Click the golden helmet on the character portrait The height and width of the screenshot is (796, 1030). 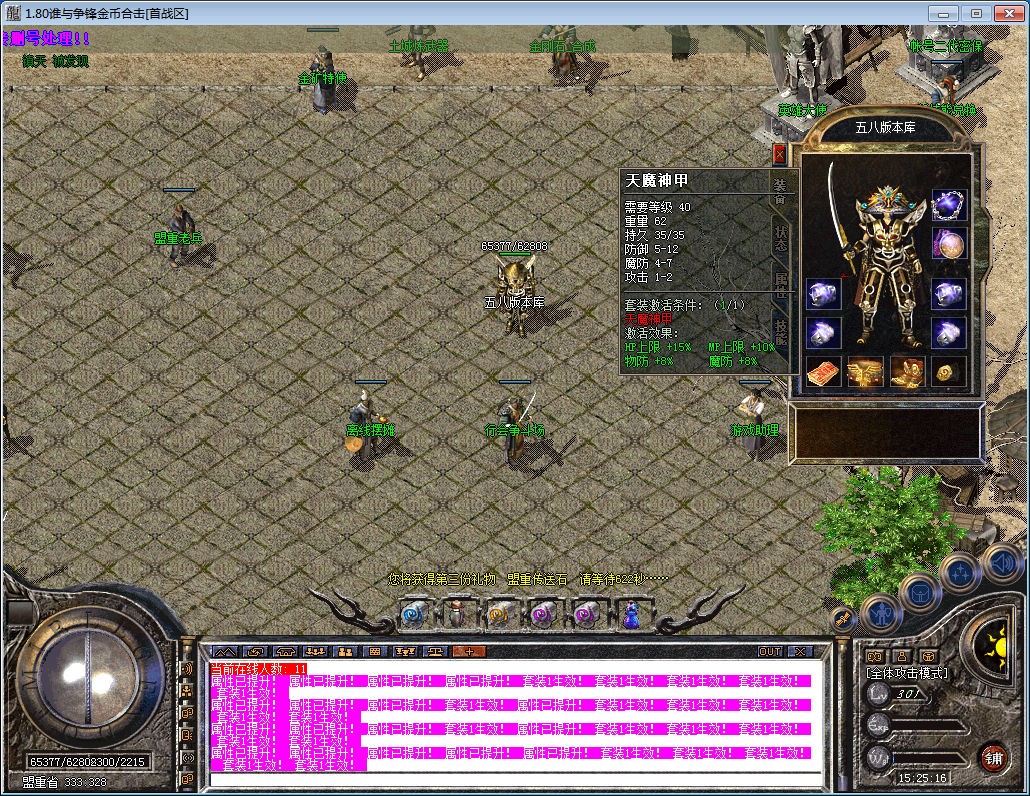point(888,202)
